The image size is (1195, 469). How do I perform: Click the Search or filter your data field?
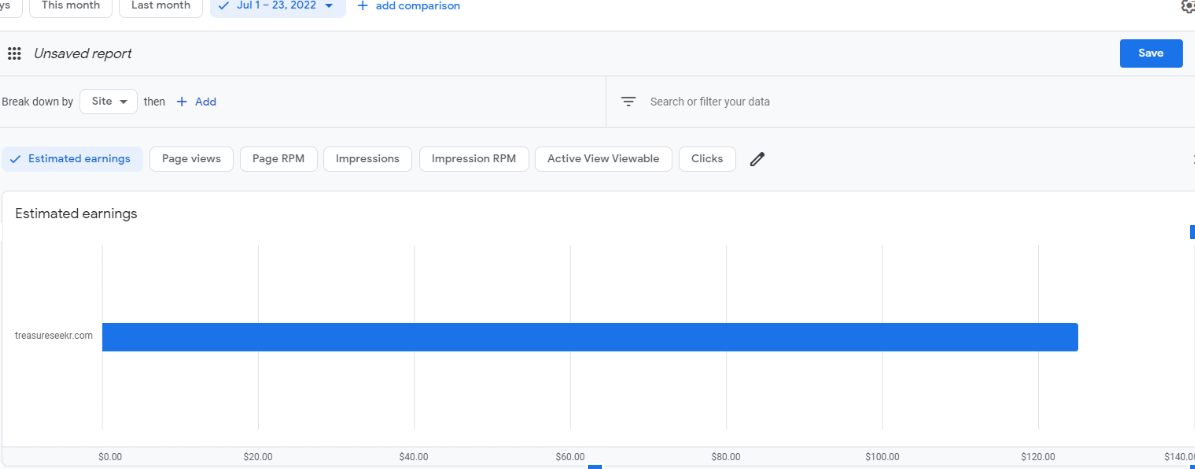(899, 101)
